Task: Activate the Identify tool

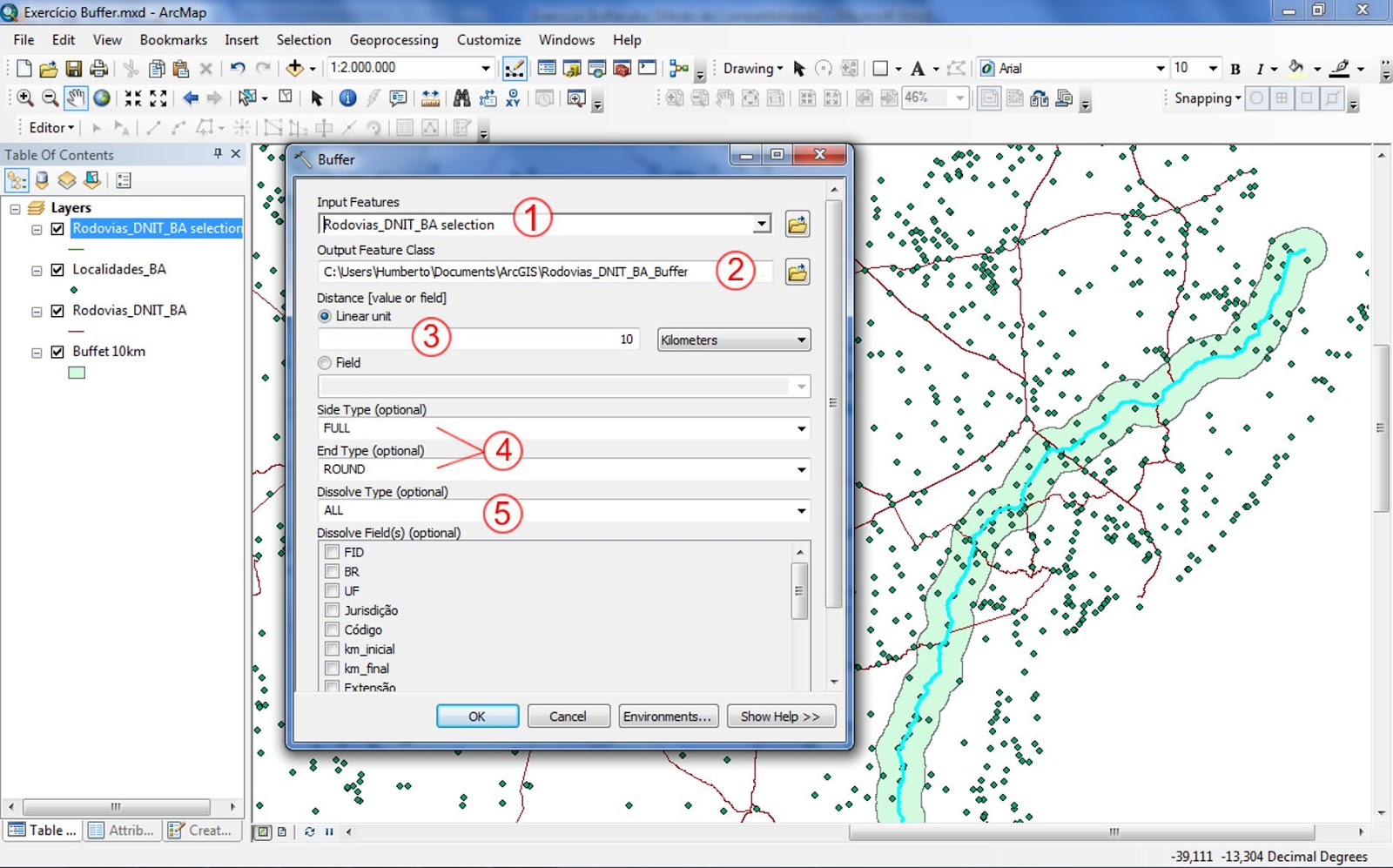Action: [348, 98]
